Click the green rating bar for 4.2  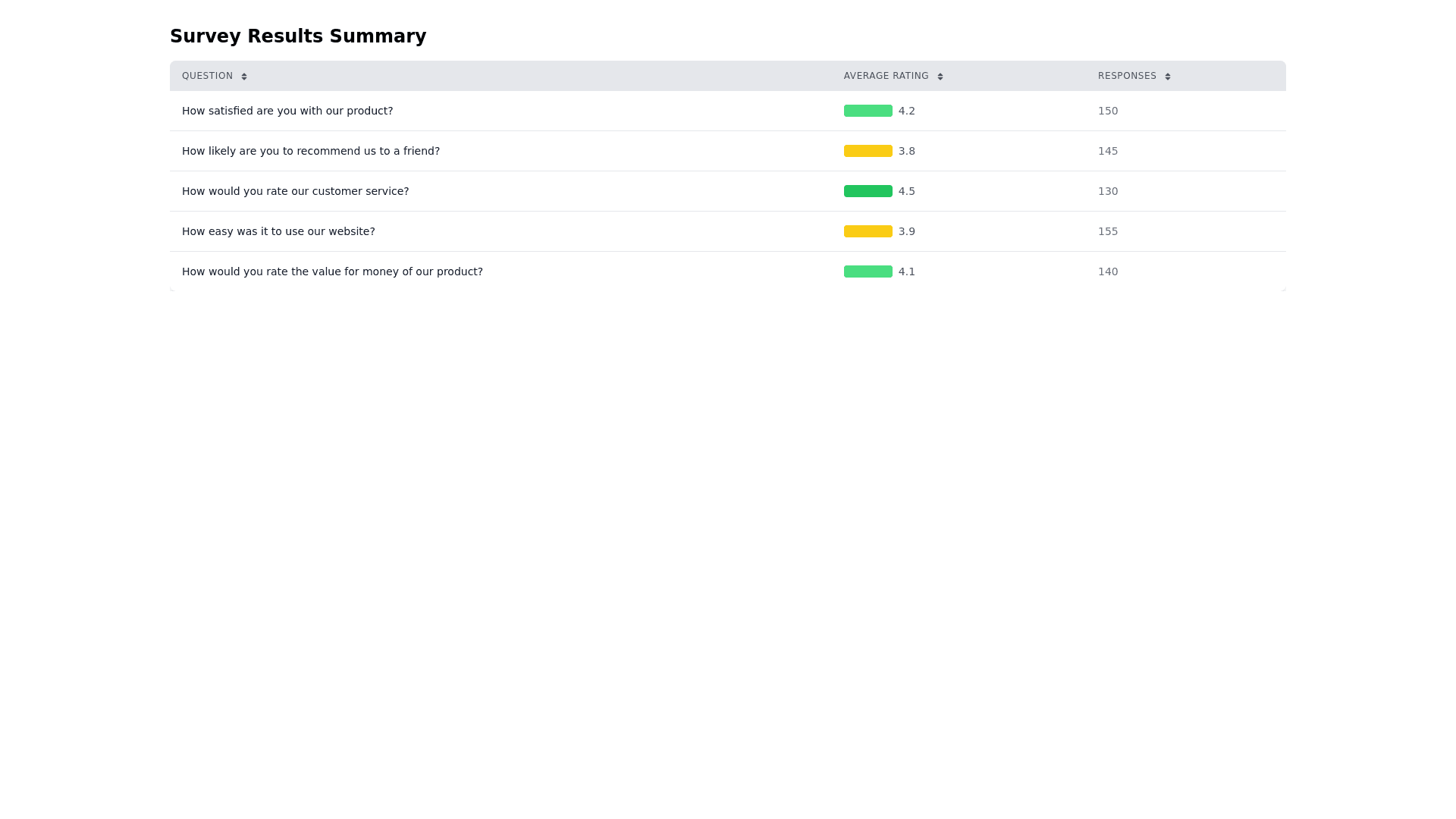(868, 111)
